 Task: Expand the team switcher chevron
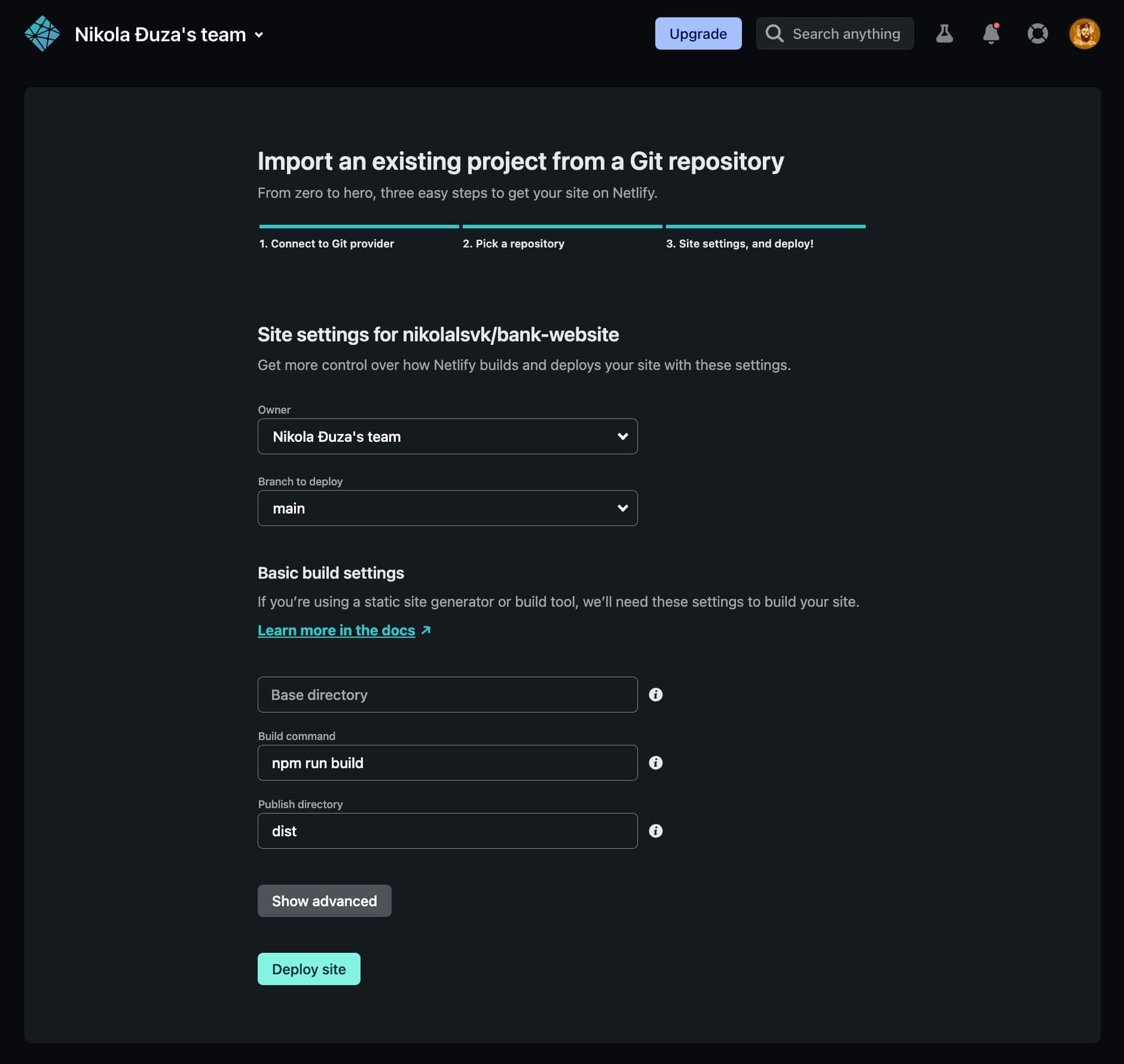259,35
